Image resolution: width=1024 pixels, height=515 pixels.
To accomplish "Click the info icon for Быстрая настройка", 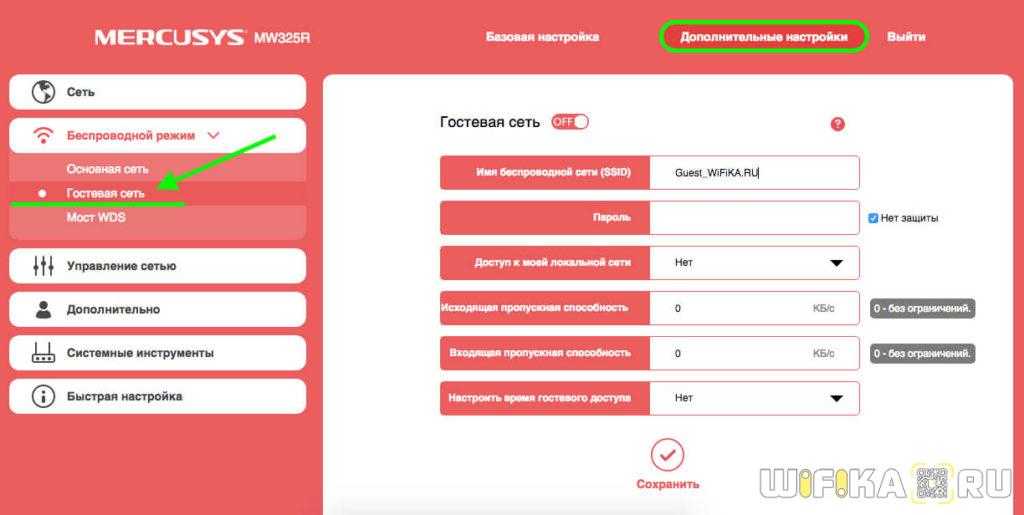I will pos(43,396).
